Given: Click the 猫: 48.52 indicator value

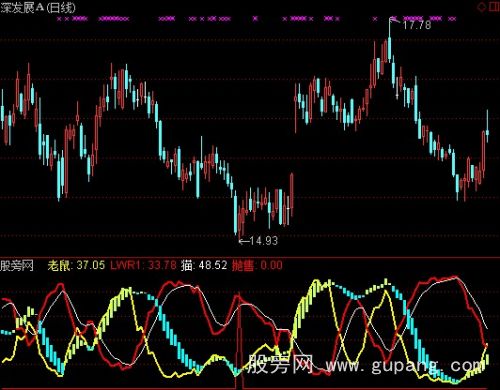Looking at the screenshot, I should click(x=204, y=265).
